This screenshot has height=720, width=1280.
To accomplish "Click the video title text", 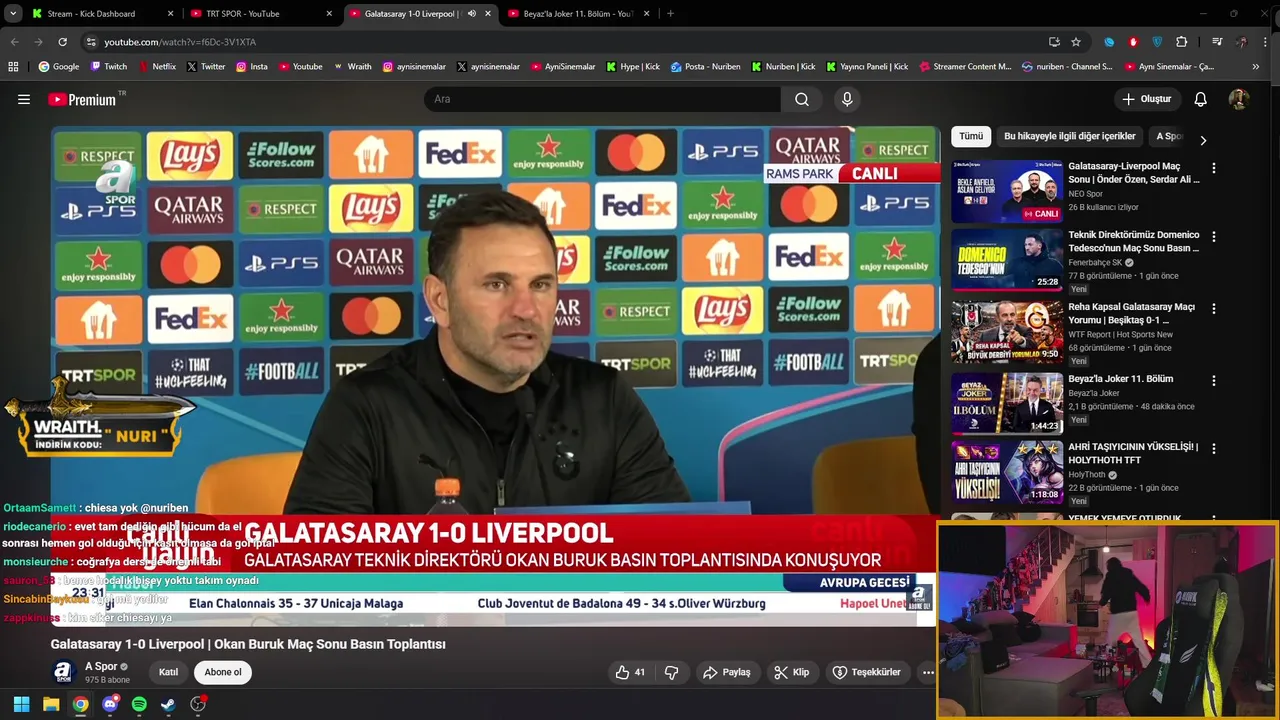I will coord(248,644).
